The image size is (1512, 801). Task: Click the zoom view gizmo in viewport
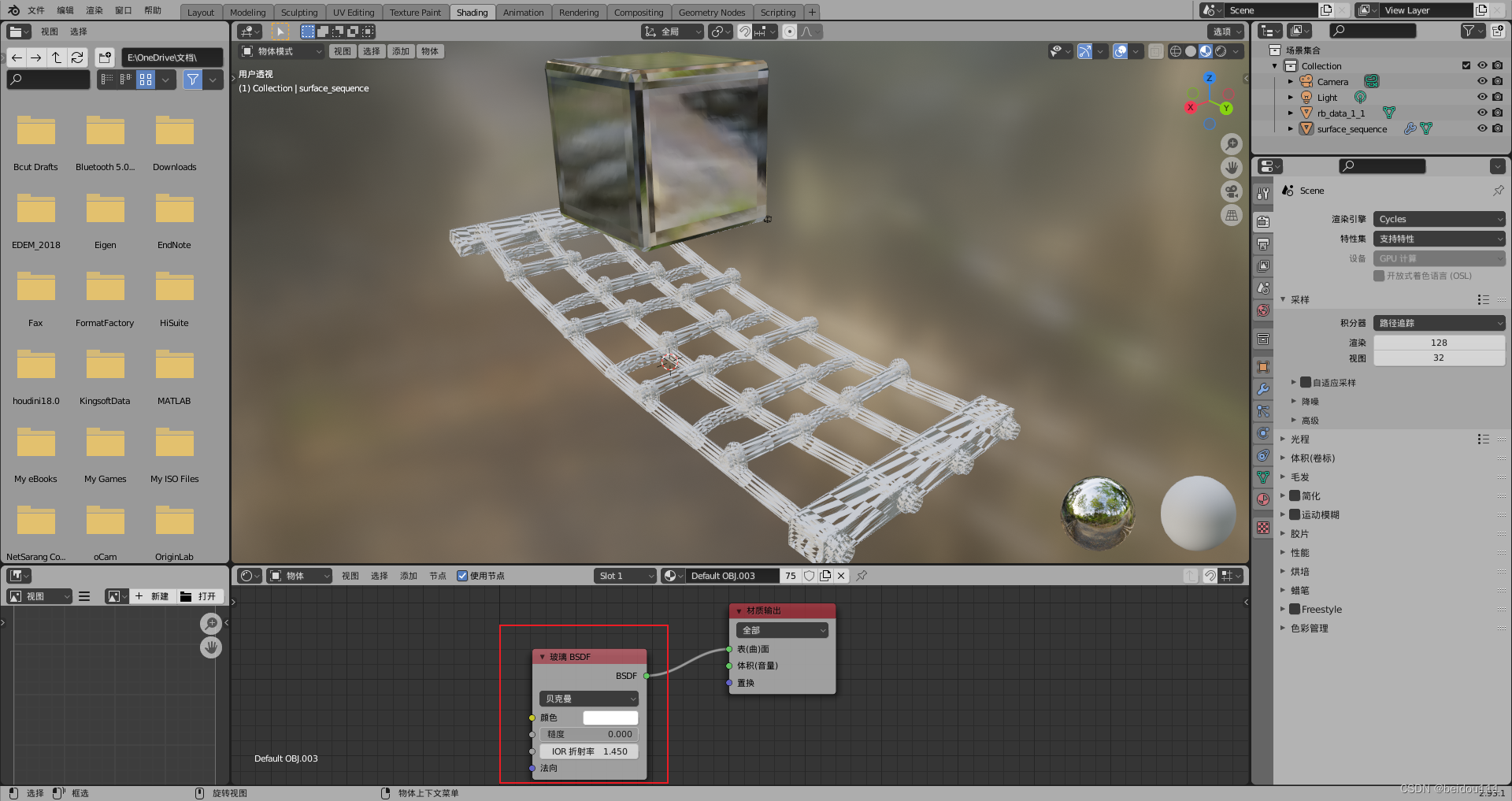1232,144
